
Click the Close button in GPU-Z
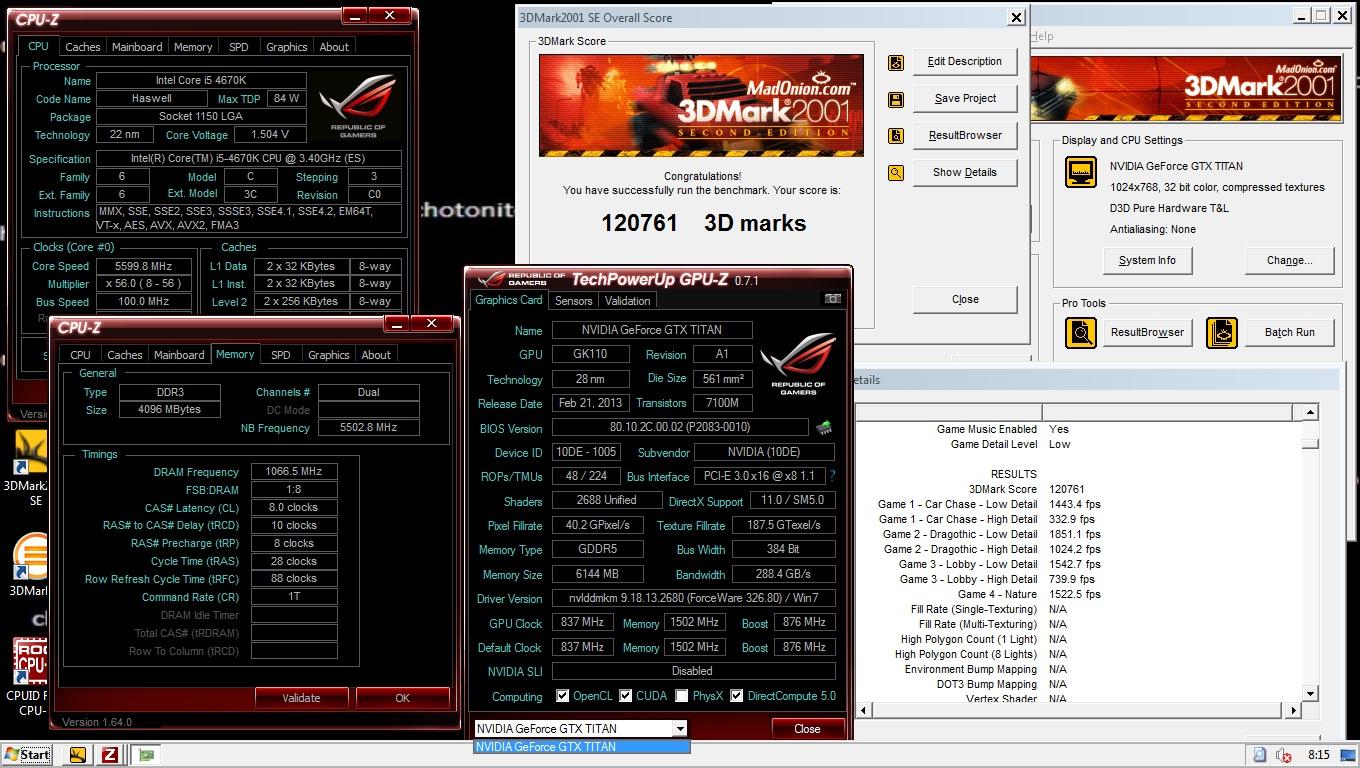click(x=807, y=729)
